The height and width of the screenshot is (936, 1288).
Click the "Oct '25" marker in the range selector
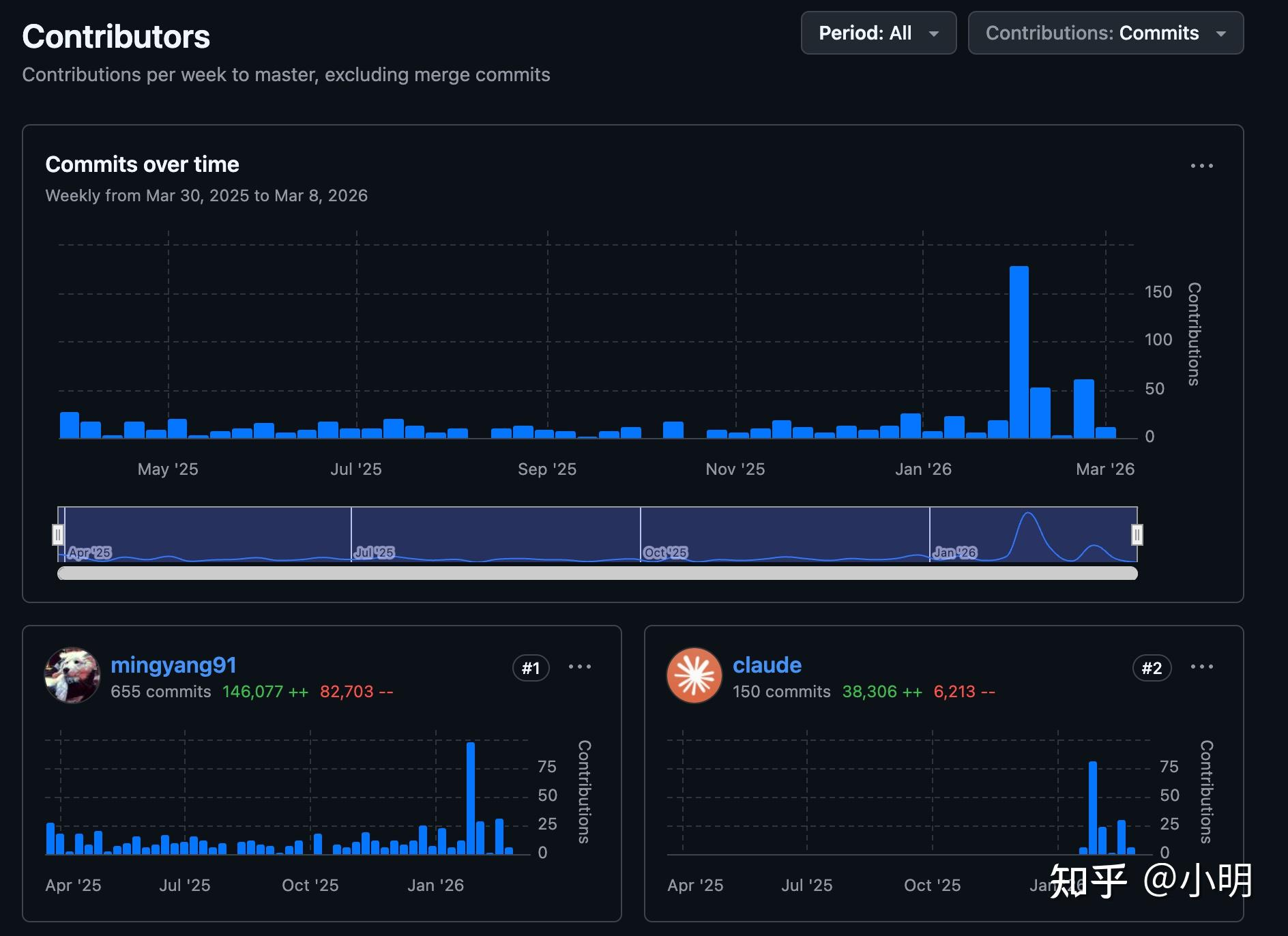click(666, 553)
